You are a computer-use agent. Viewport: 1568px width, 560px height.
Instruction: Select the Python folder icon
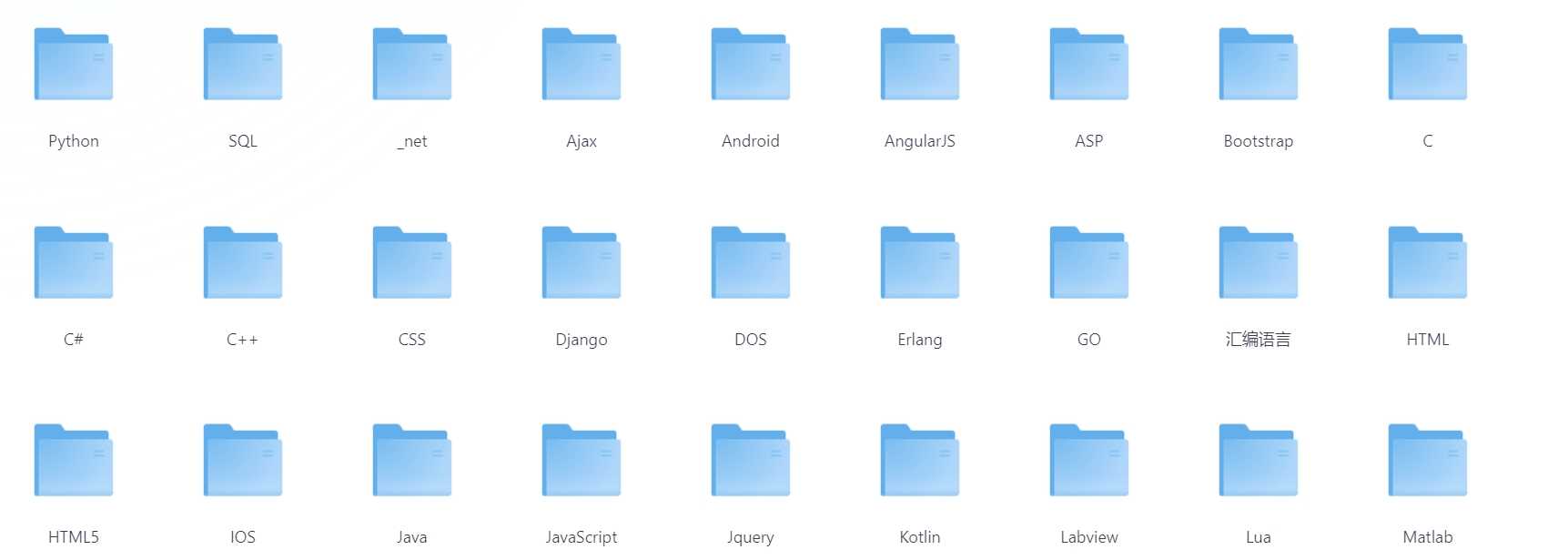coord(74,64)
